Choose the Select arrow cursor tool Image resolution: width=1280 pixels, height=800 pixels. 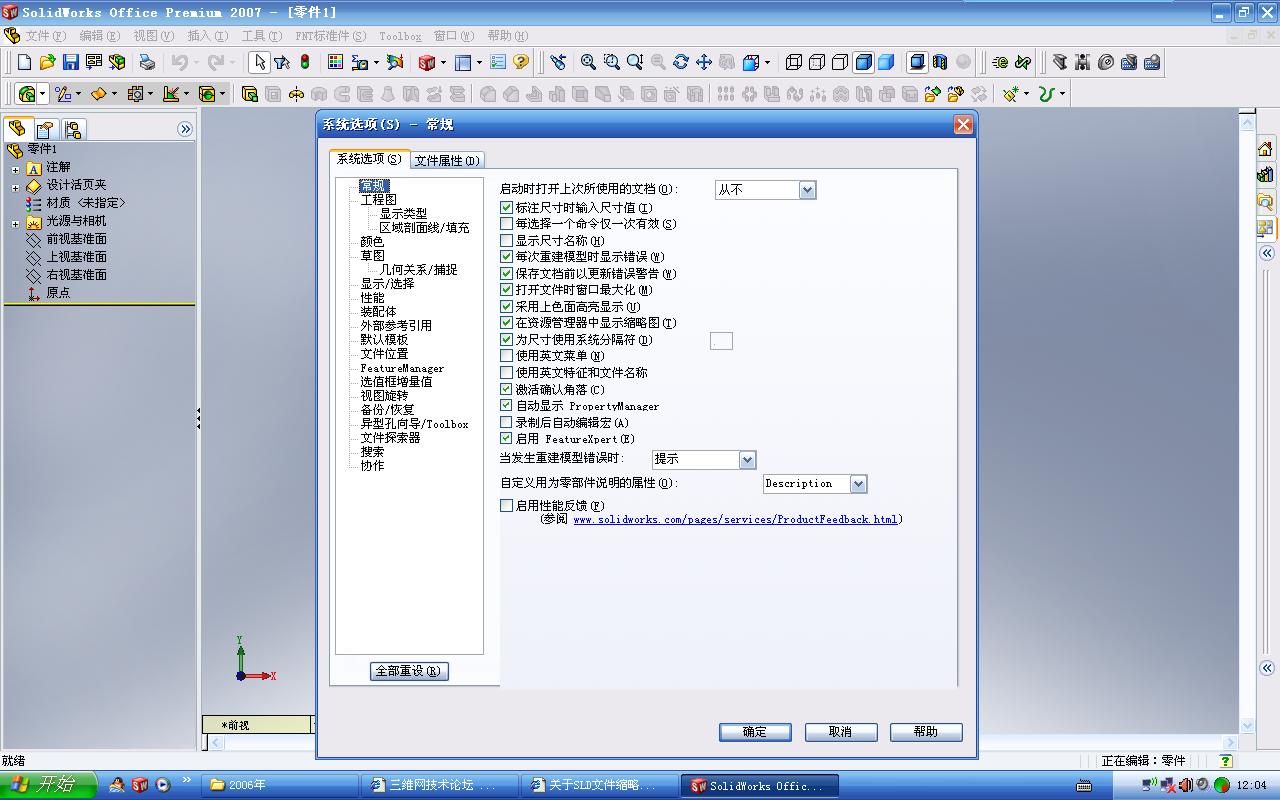pos(259,62)
